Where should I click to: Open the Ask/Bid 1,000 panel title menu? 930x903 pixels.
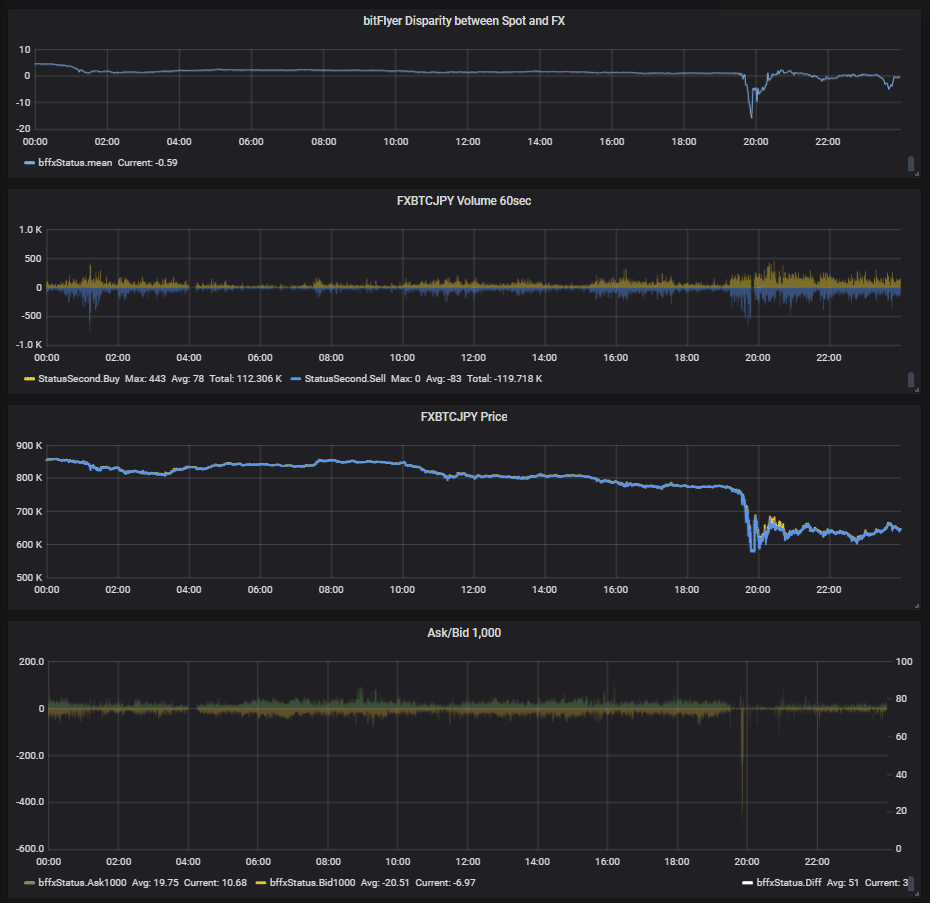pos(464,633)
